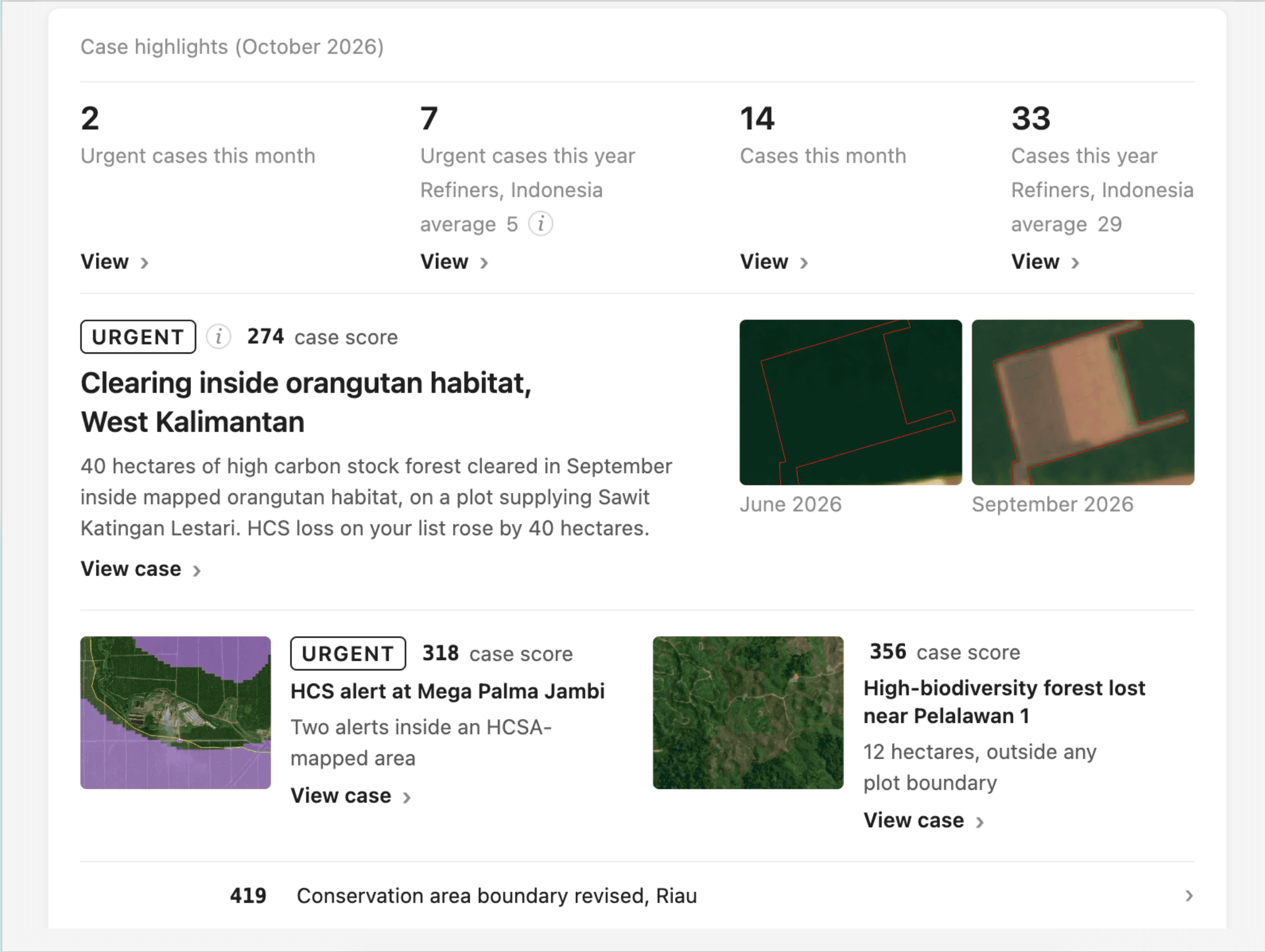Open View link under Cases this year
The width and height of the screenshot is (1265, 952).
(x=1045, y=262)
